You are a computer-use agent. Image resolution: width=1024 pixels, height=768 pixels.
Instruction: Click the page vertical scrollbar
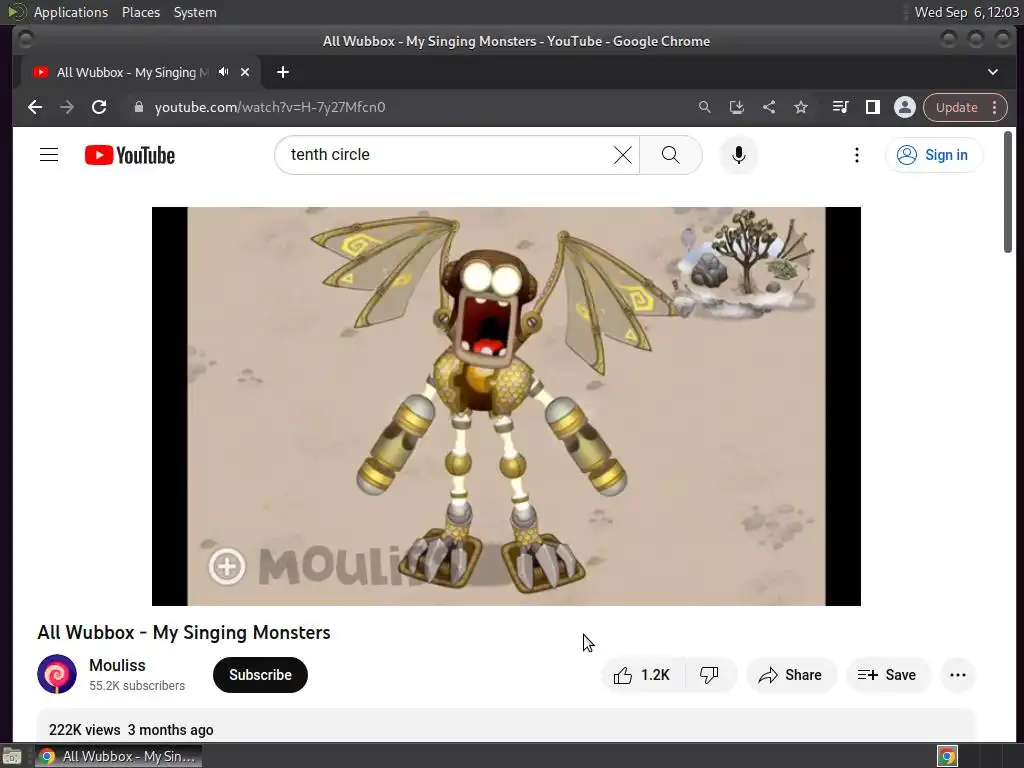[x=1008, y=191]
